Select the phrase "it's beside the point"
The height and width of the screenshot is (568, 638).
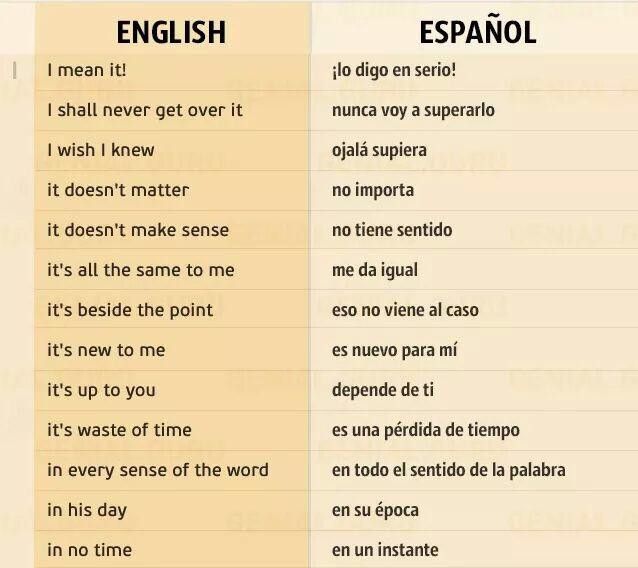130,310
